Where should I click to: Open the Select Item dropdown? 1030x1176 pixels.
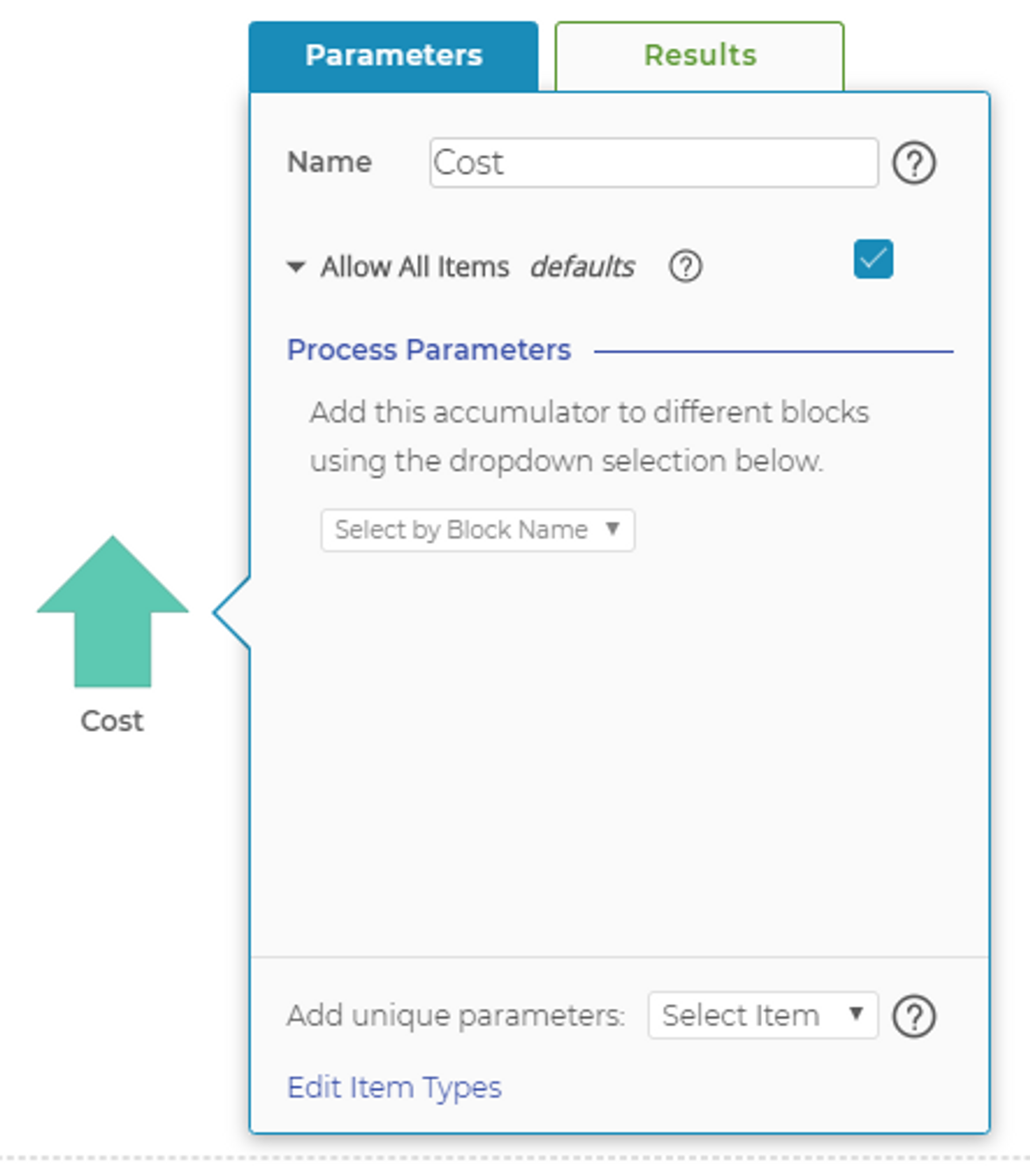pos(762,1015)
